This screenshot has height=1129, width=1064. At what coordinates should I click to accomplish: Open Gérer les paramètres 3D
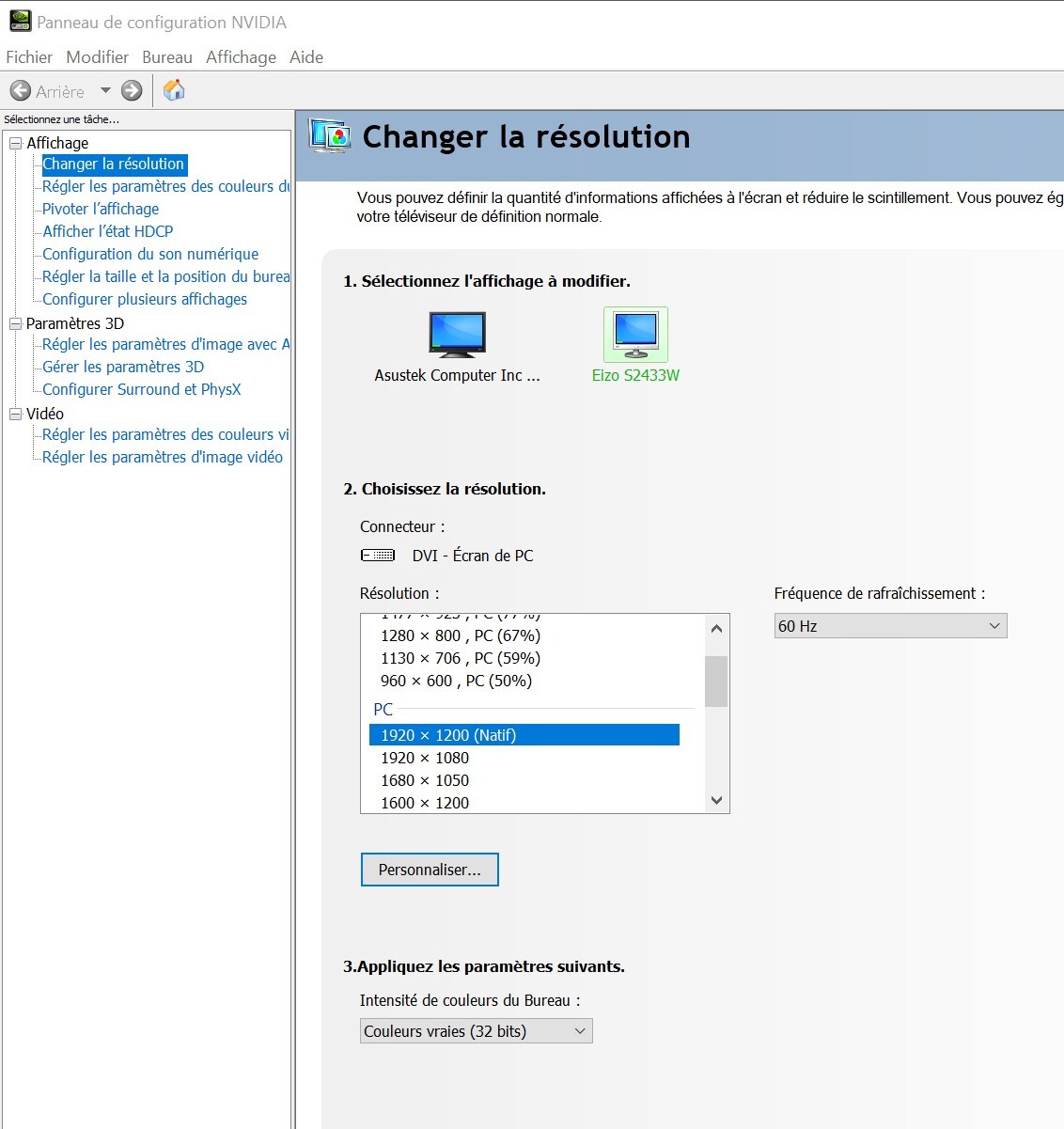[123, 367]
